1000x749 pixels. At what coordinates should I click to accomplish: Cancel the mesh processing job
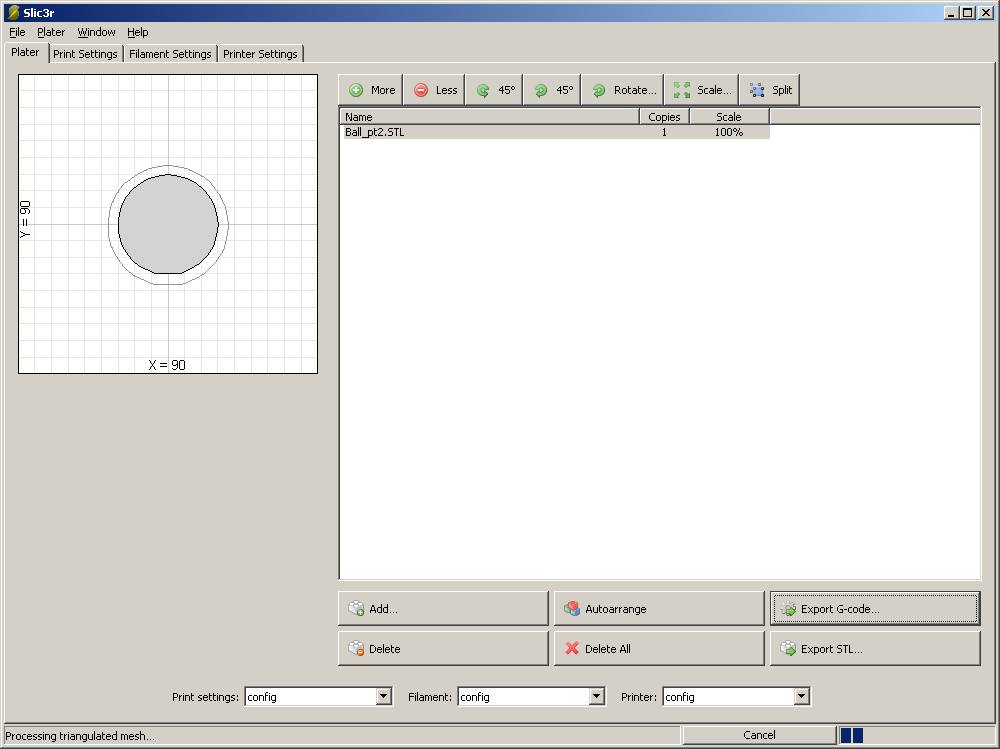[759, 735]
